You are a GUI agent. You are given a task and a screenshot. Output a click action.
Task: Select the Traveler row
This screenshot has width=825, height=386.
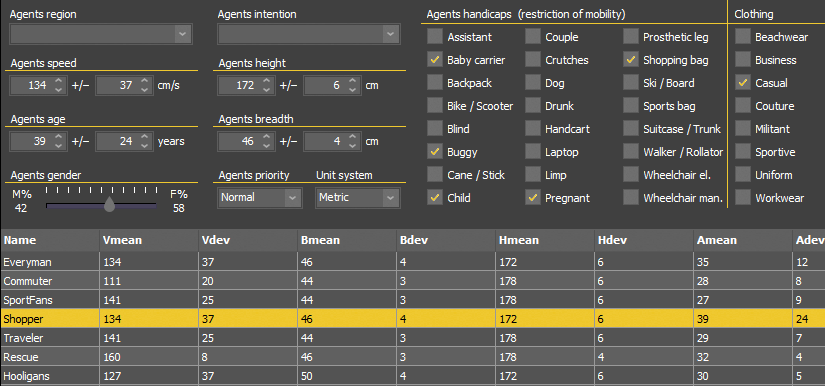(412, 338)
